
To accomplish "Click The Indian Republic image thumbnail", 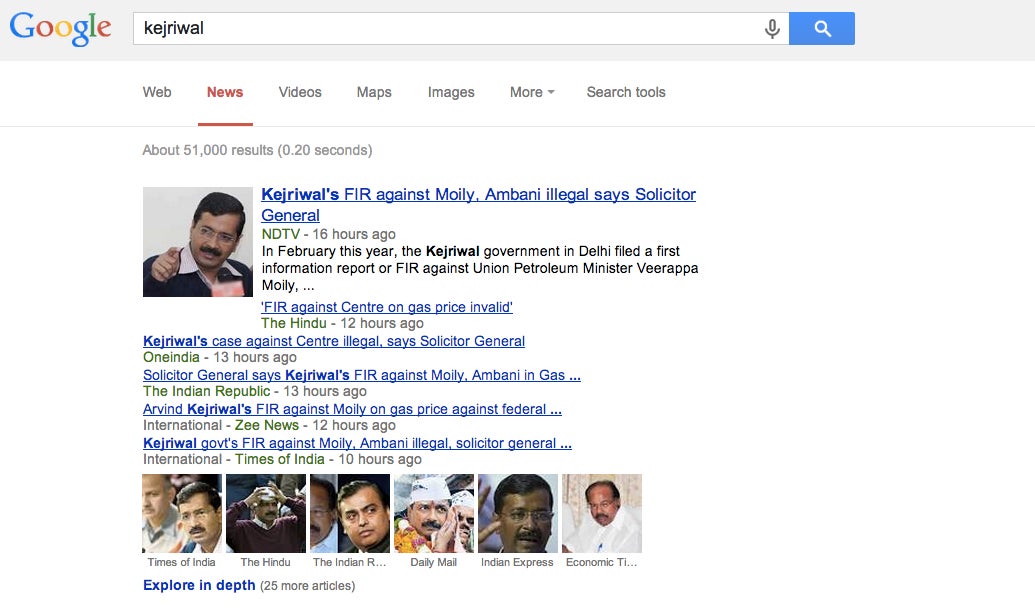I will pos(349,513).
